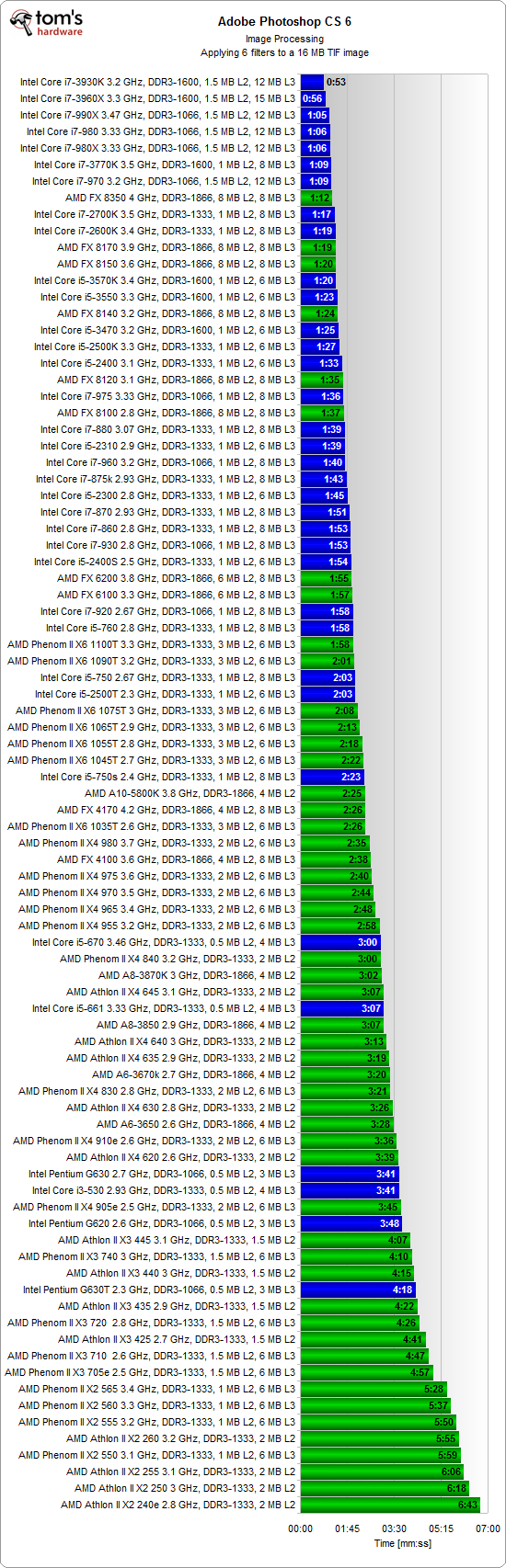Click the AMD A8-3870K 3 GHz label
Viewport: 506px width, 1568px height.
click(x=197, y=975)
